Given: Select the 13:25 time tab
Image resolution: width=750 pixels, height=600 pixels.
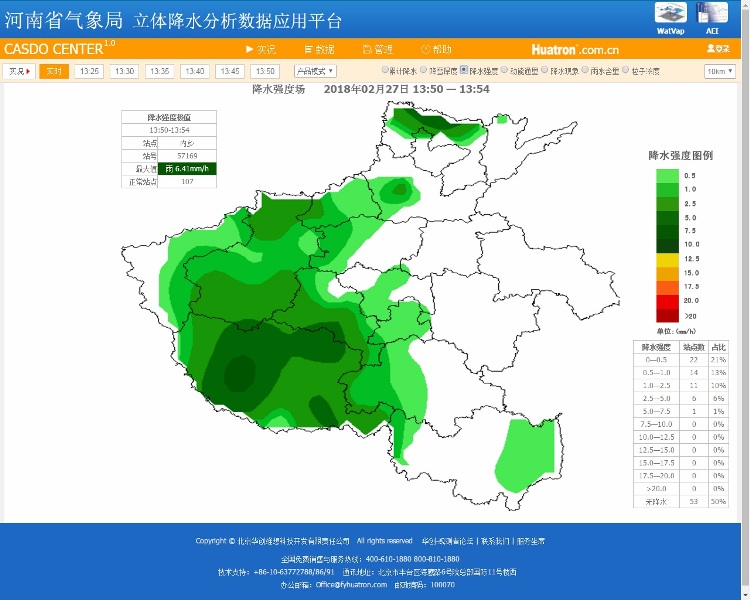Looking at the screenshot, I should coord(89,71).
